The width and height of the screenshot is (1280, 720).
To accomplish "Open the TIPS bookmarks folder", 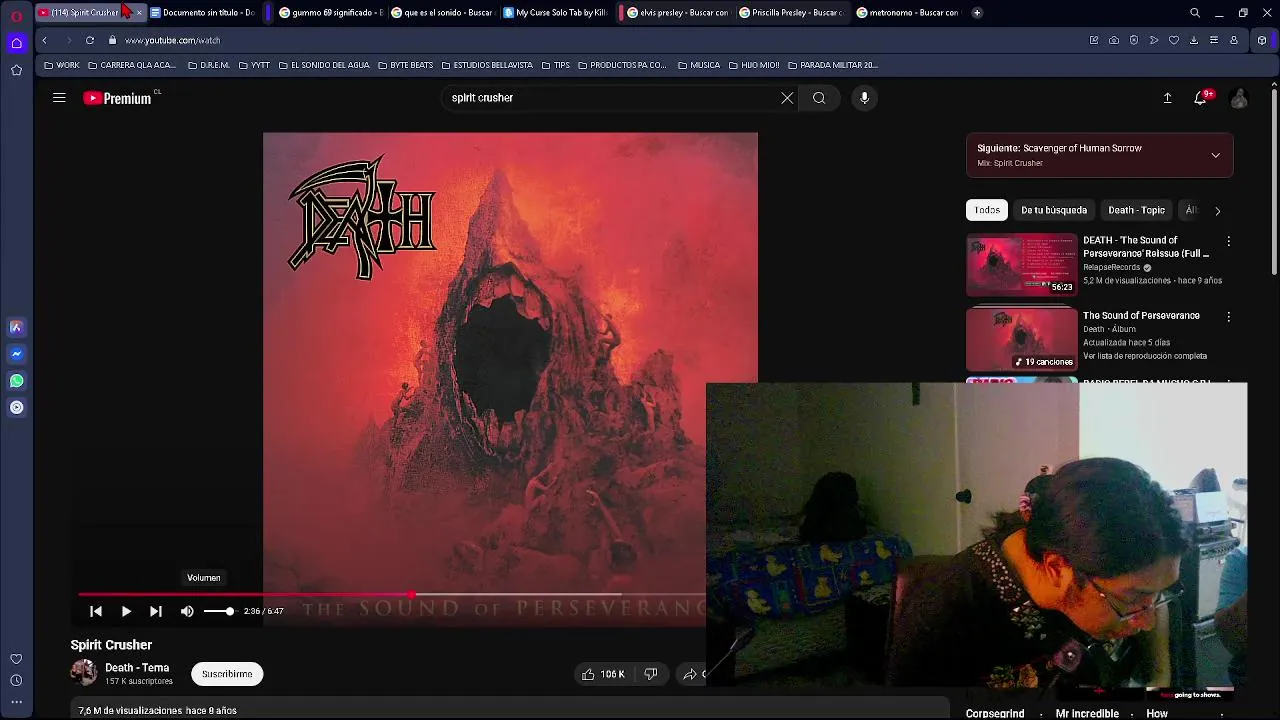I will pos(555,65).
